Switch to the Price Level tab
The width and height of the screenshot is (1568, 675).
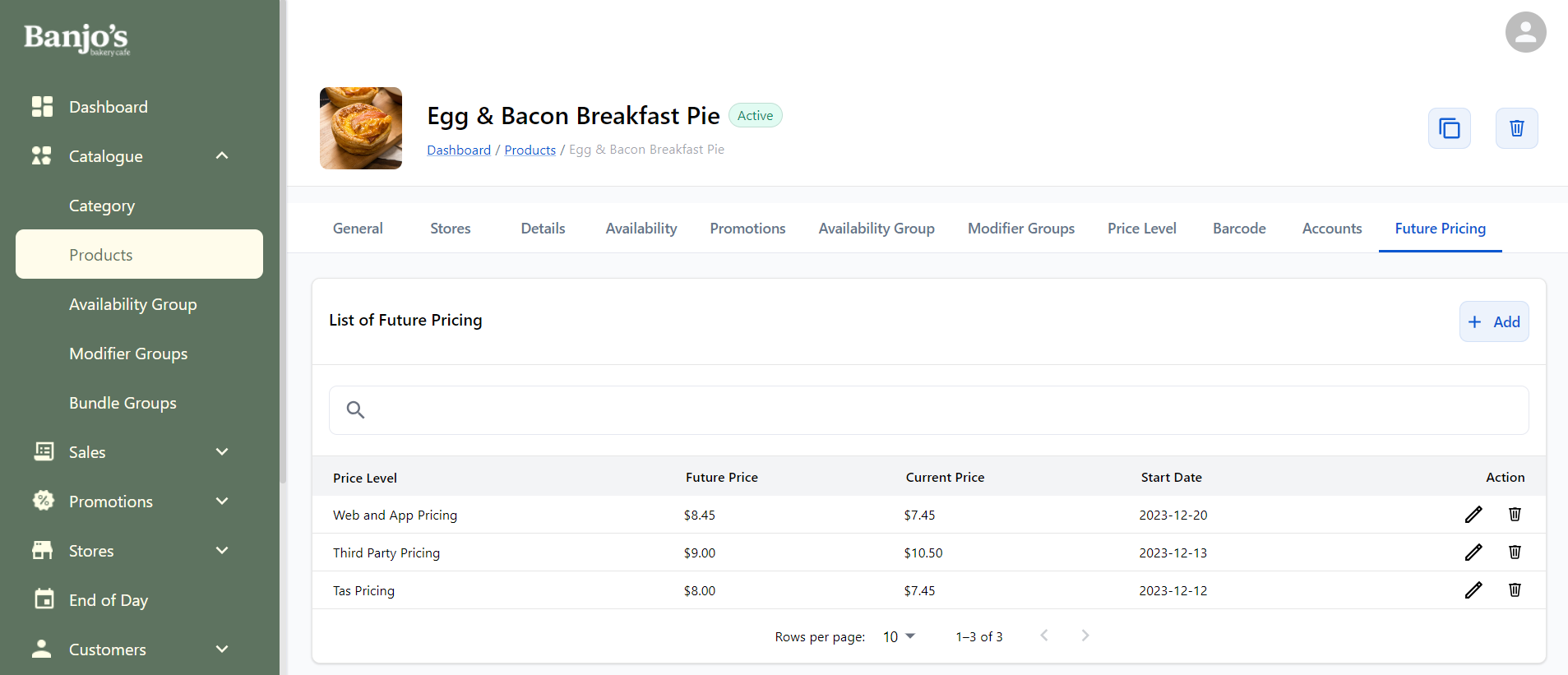tap(1141, 229)
